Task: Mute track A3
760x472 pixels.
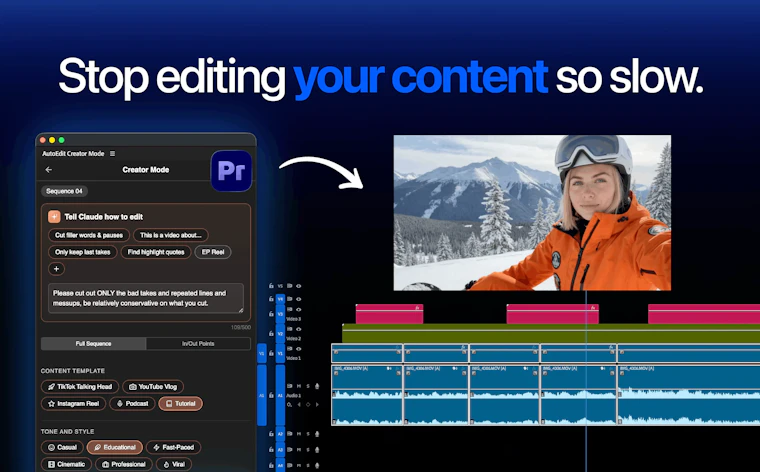Action: (x=299, y=449)
